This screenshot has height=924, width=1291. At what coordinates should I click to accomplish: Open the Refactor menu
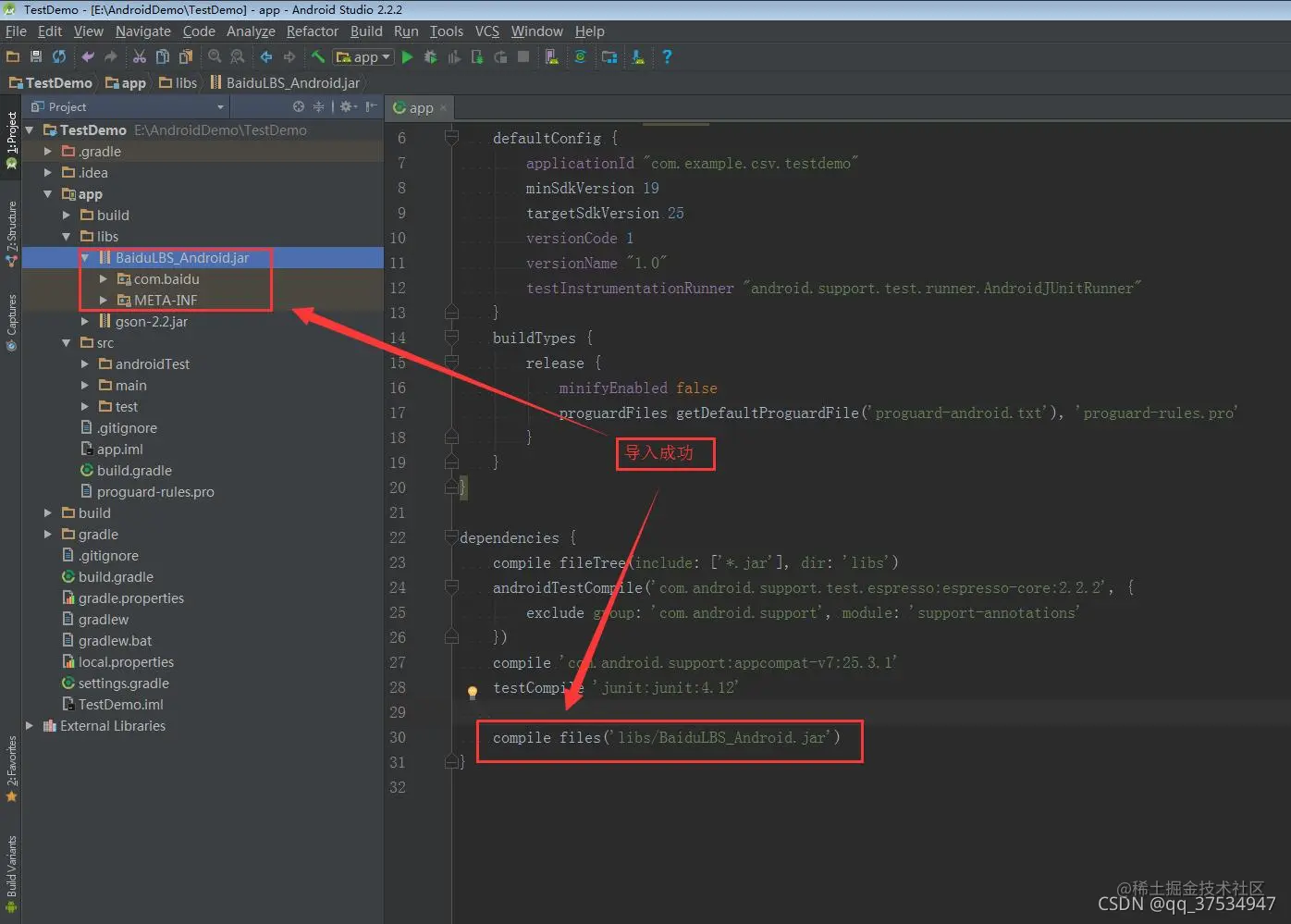coord(313,31)
